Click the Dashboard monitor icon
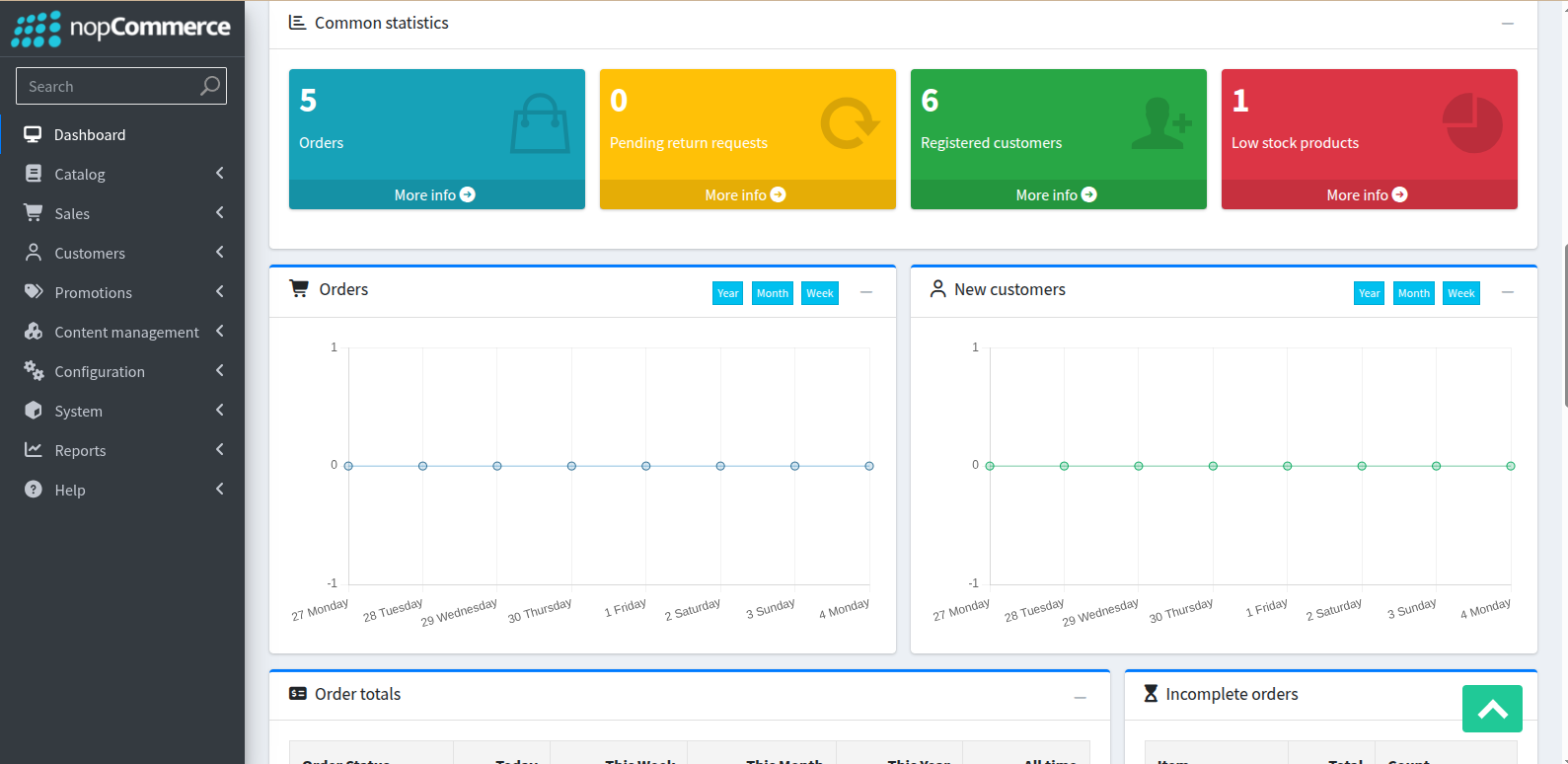 pyautogui.click(x=34, y=134)
